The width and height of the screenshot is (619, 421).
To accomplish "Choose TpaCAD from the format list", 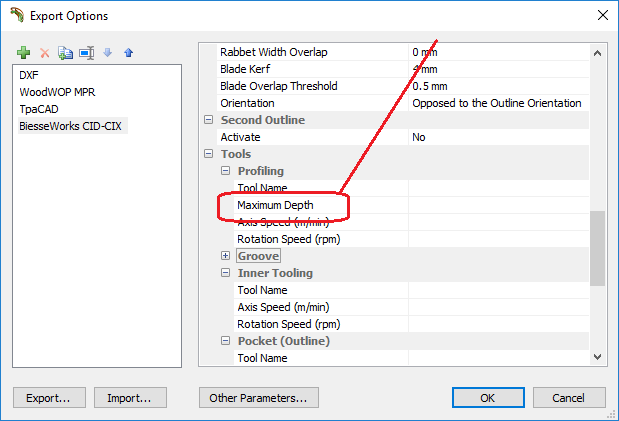I will coord(39,109).
